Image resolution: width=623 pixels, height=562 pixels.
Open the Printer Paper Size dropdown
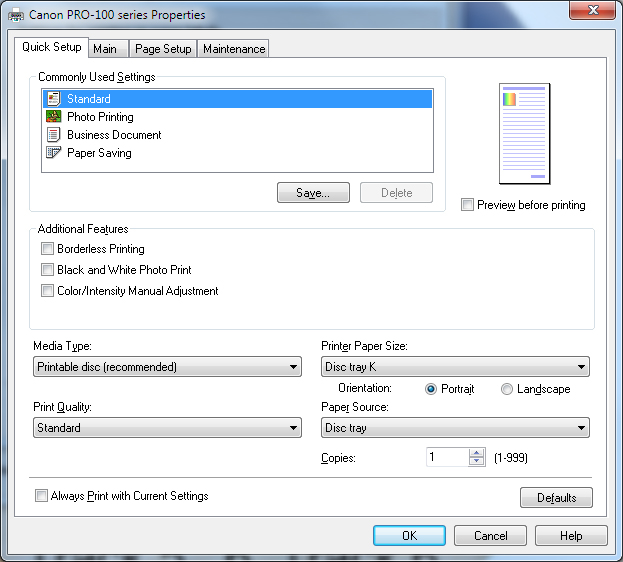[455, 366]
